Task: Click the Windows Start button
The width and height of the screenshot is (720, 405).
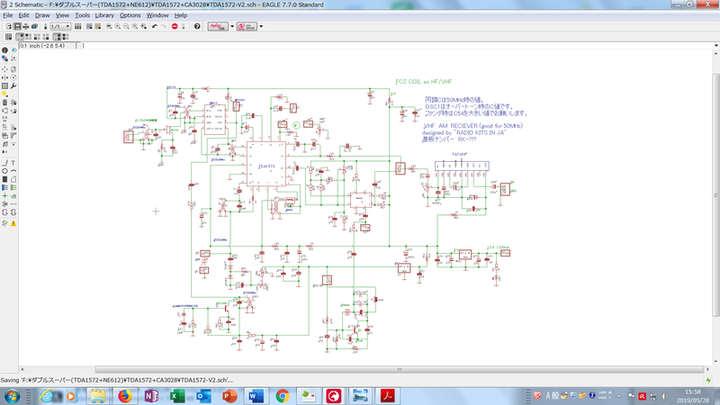Action: click(x=13, y=396)
